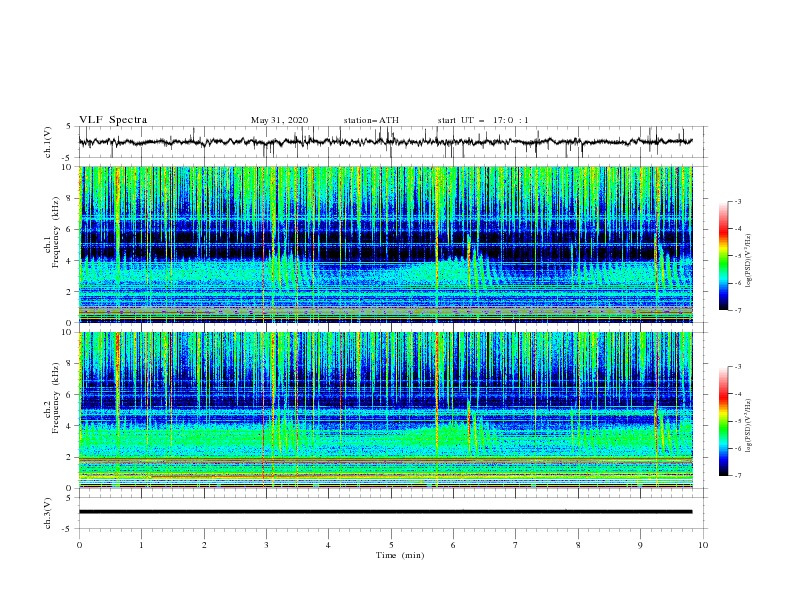The height and width of the screenshot is (612, 792).
Task: Click the time axis tick label '4'
Action: point(328,545)
